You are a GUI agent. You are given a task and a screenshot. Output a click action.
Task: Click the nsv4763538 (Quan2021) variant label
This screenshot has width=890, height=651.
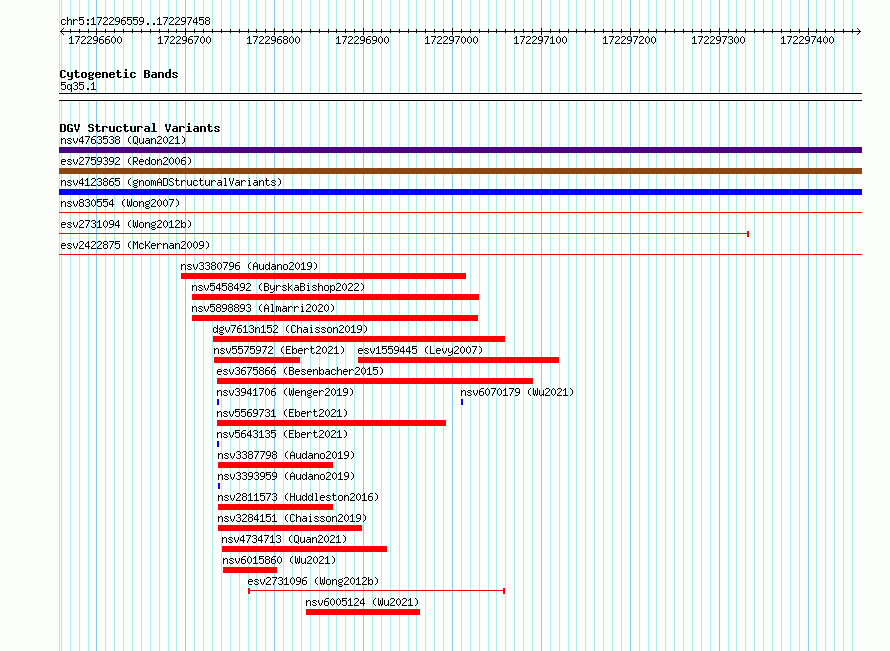click(x=123, y=140)
